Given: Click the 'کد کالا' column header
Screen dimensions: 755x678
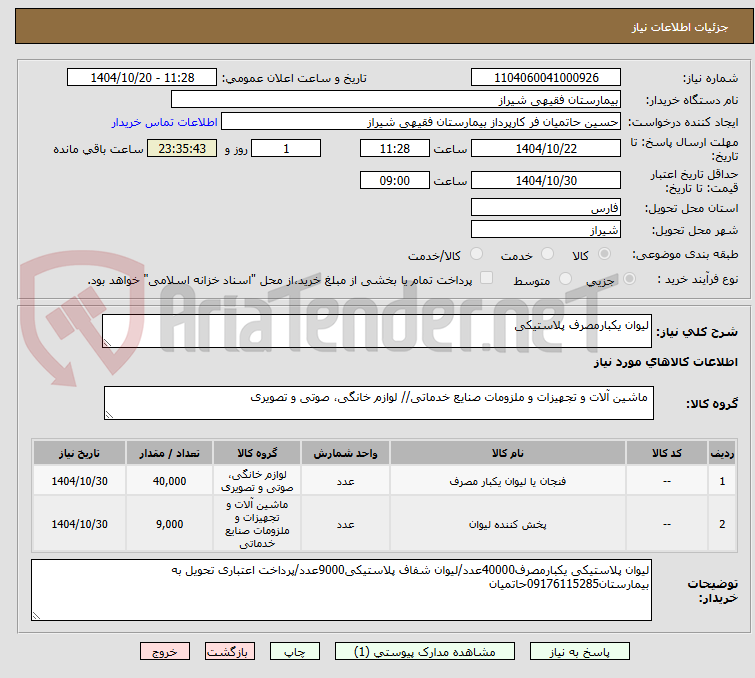Looking at the screenshot, I should coord(666,453).
